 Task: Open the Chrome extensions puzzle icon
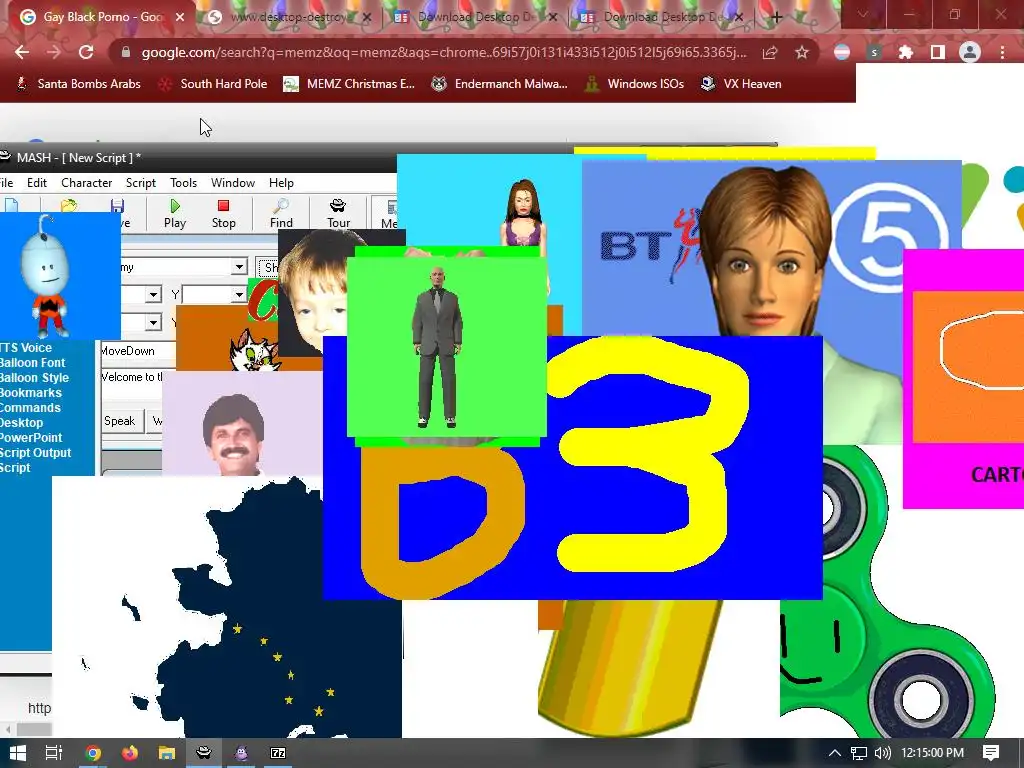pos(906,52)
